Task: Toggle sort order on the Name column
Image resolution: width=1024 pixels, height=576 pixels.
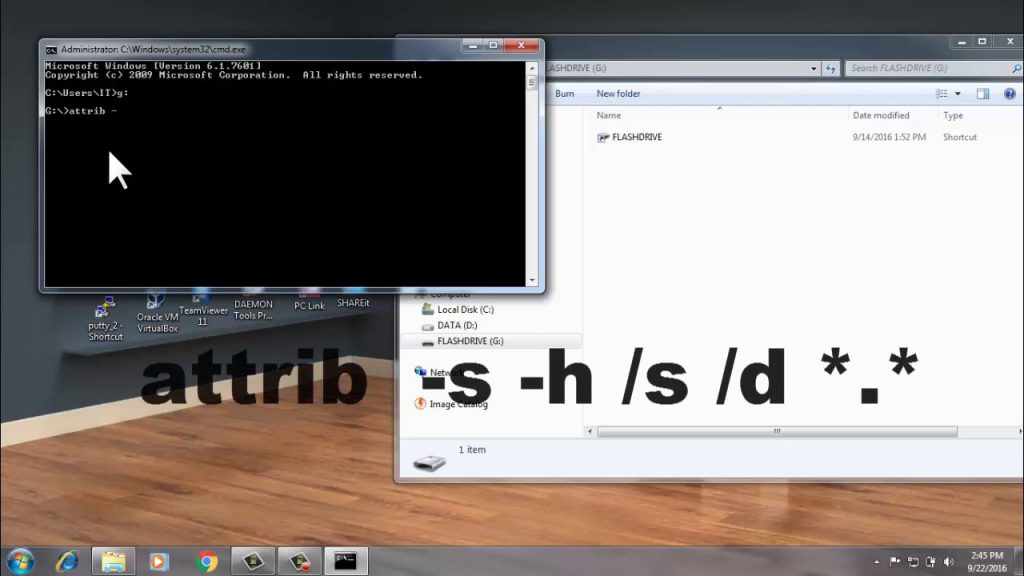Action: pyautogui.click(x=609, y=115)
